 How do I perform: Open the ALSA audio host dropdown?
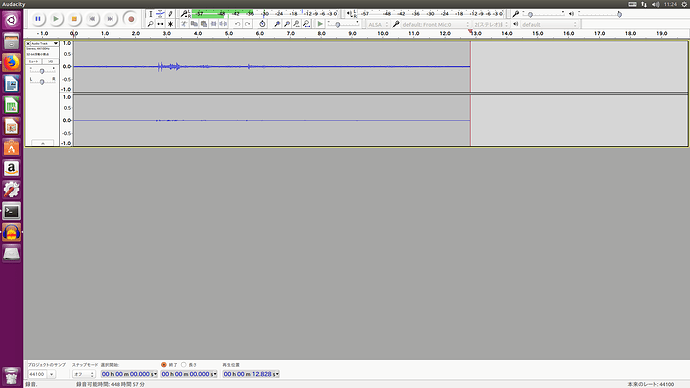pyautogui.click(x=378, y=25)
